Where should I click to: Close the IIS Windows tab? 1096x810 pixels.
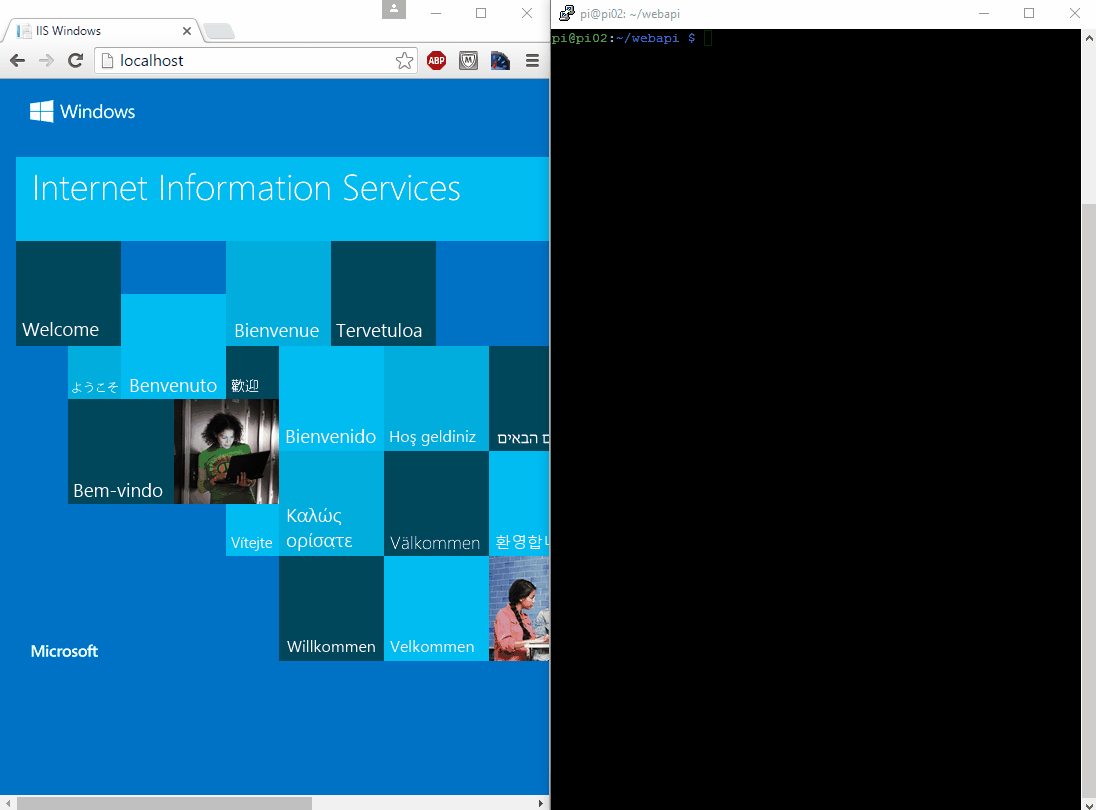coord(189,31)
